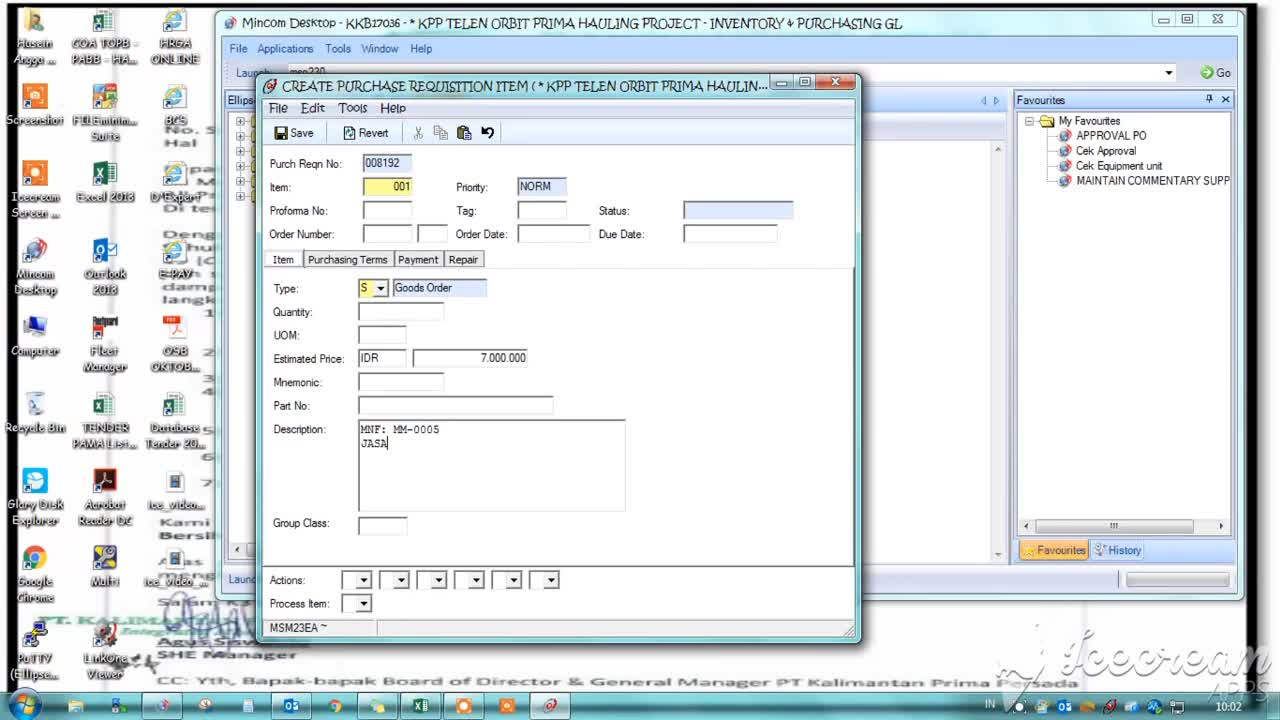
Task: Open APPROVAL PO favourite
Action: pos(1111,136)
